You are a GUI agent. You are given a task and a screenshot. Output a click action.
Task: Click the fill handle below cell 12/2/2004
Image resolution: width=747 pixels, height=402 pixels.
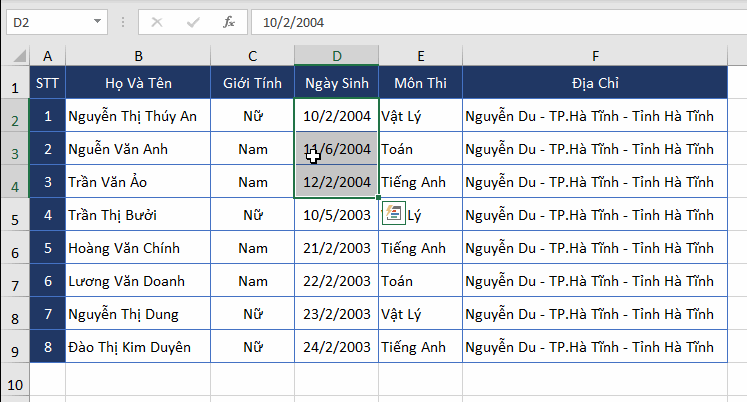point(378,198)
